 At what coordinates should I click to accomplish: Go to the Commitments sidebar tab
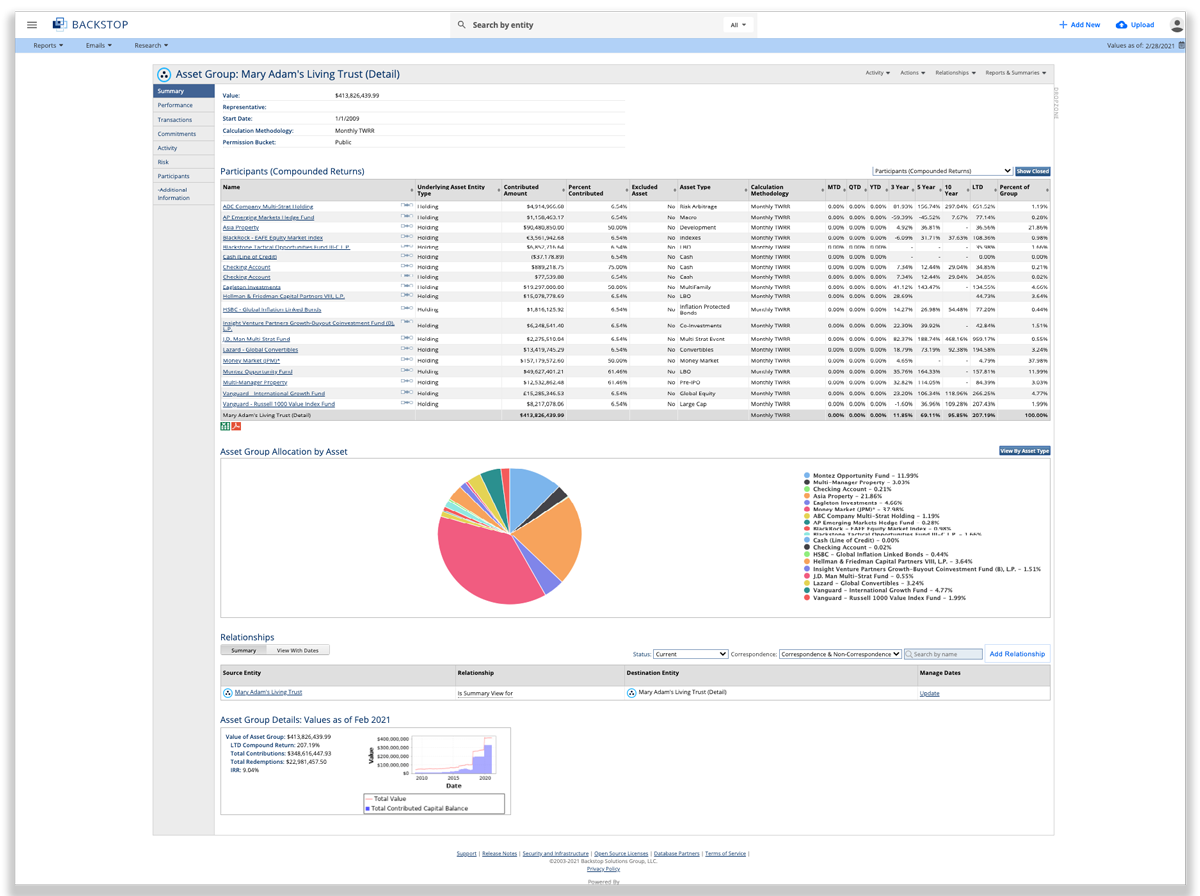tap(184, 134)
